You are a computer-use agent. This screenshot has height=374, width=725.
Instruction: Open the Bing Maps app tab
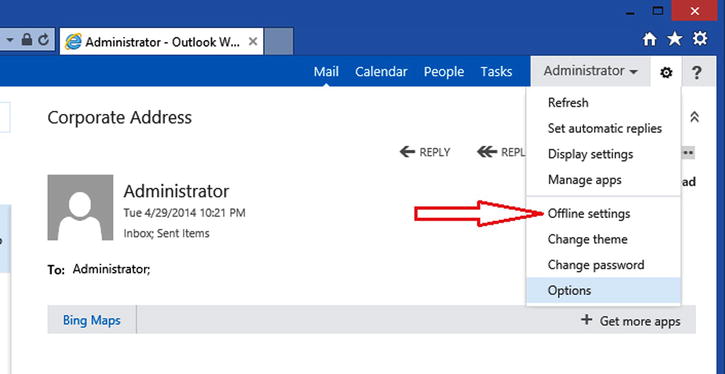pos(92,320)
